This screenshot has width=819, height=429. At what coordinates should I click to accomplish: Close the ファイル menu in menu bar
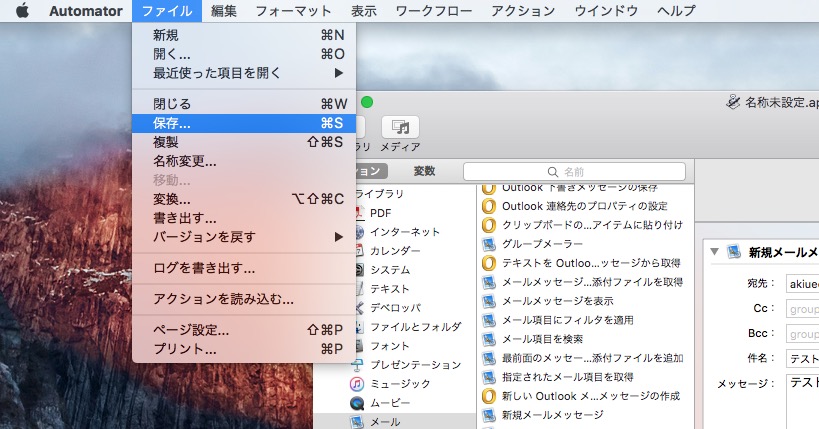167,11
